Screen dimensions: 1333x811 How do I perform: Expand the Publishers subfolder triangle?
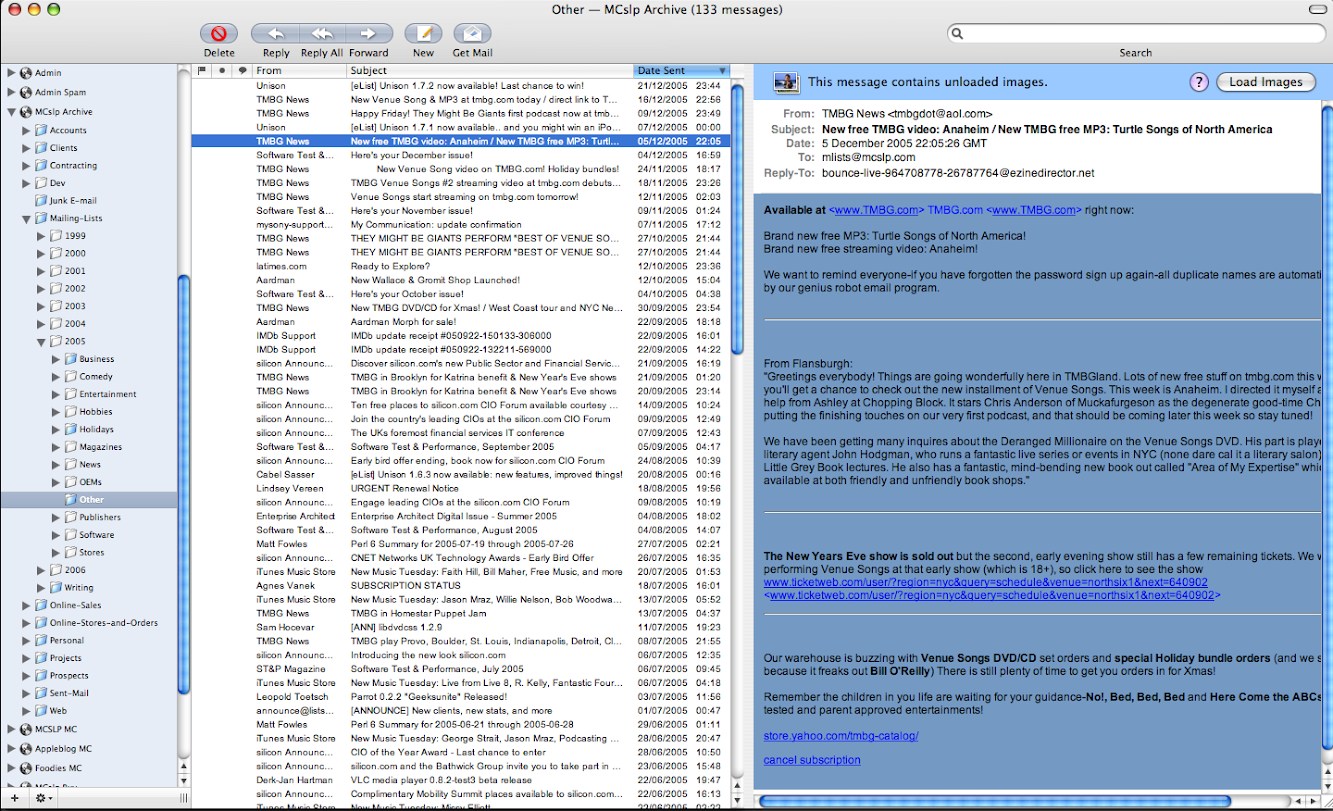coord(56,517)
